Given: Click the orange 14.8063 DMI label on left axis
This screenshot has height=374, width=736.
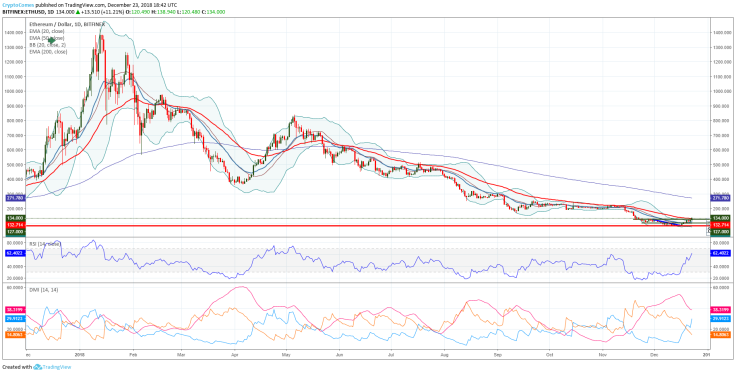Looking at the screenshot, I should click(x=16, y=335).
